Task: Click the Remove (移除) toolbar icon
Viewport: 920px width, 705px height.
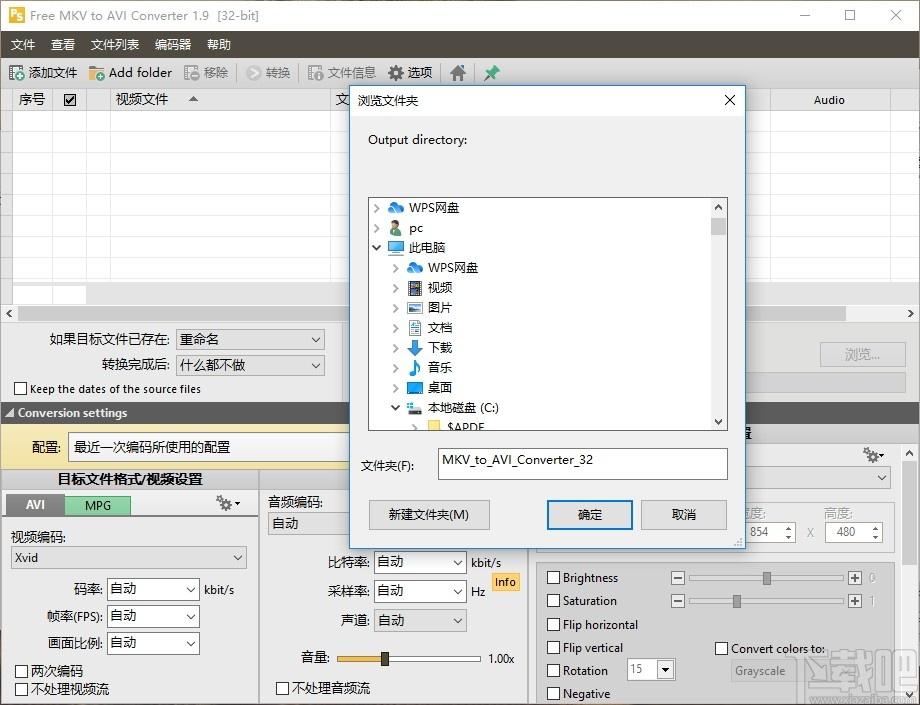Action: coord(192,73)
